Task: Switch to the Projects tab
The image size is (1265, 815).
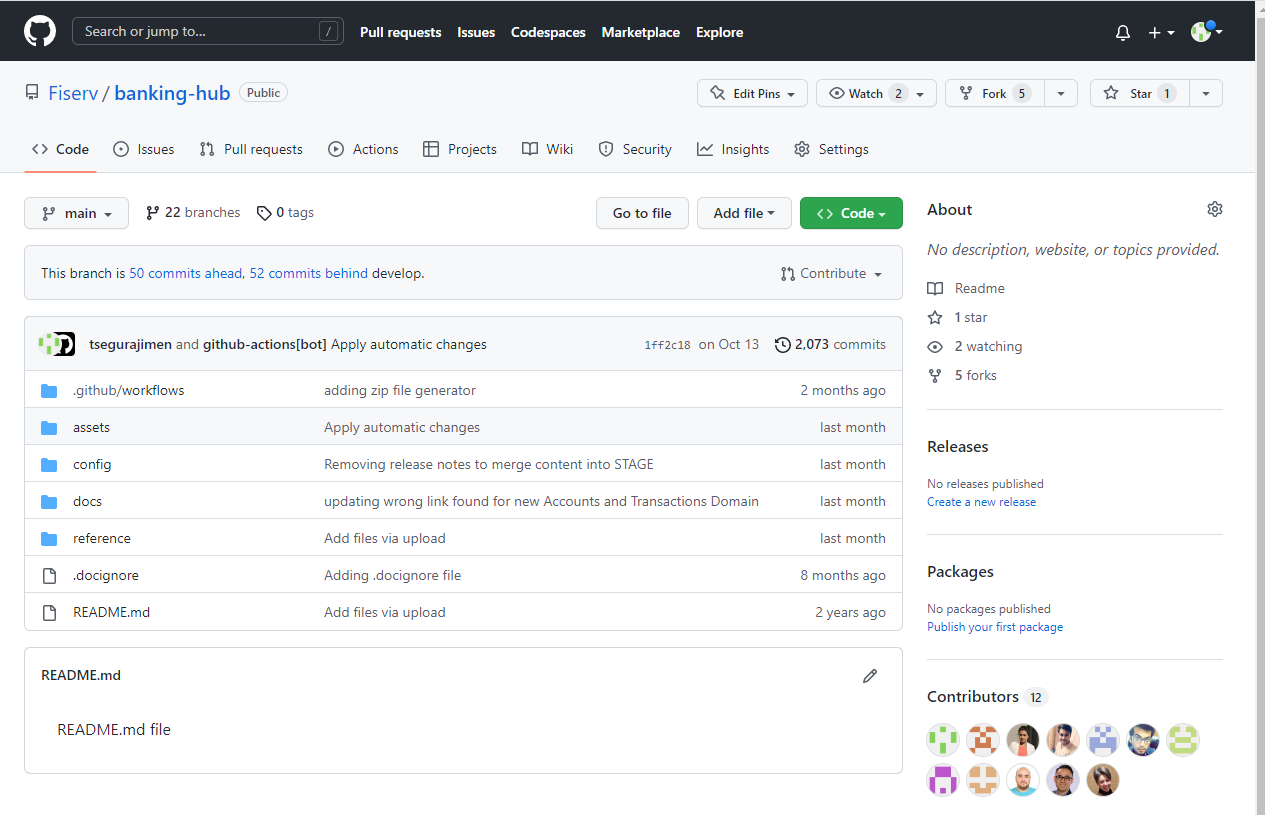Action: (x=460, y=149)
